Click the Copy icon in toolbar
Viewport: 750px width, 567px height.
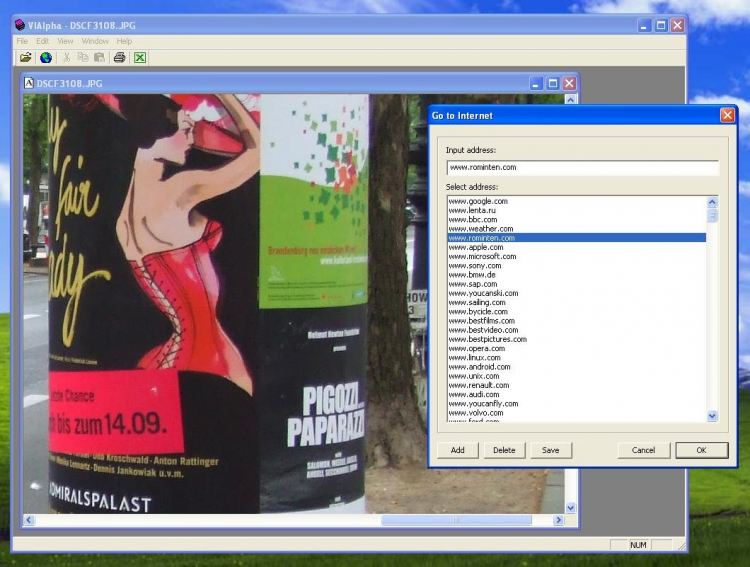click(83, 57)
